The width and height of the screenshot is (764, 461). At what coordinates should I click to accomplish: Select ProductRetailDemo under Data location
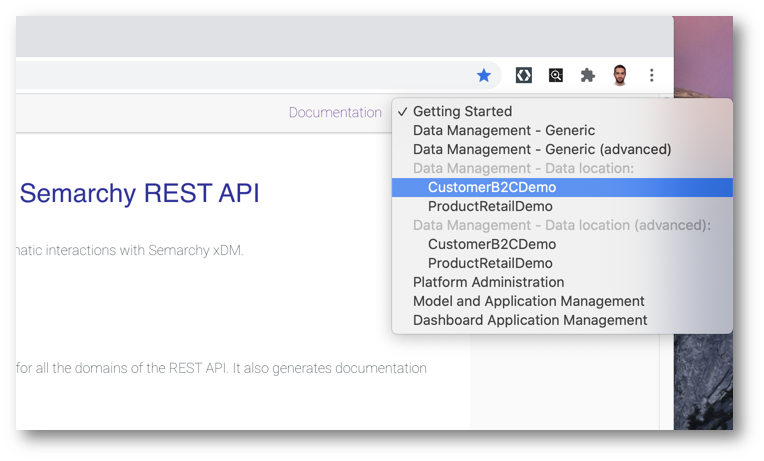click(490, 206)
